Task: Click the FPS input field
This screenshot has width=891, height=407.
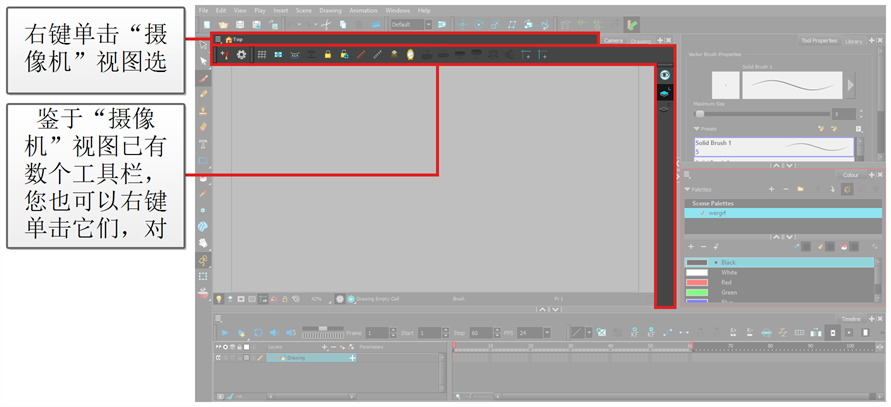Action: pyautogui.click(x=530, y=332)
